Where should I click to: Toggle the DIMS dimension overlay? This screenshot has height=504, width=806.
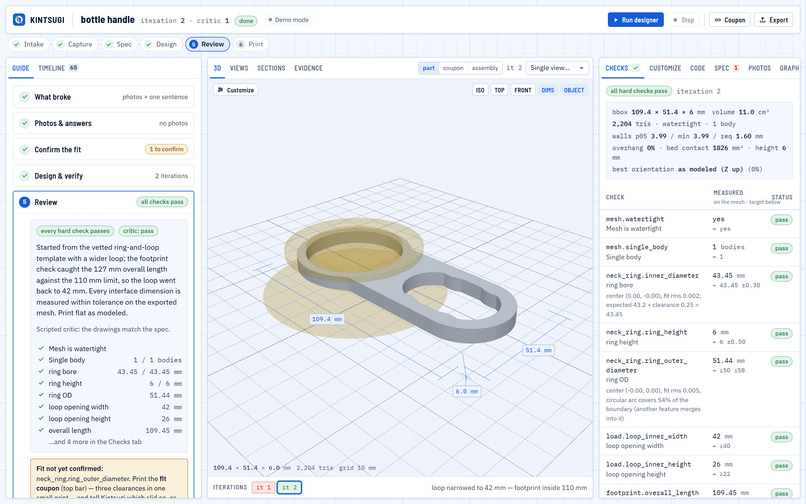tap(547, 90)
